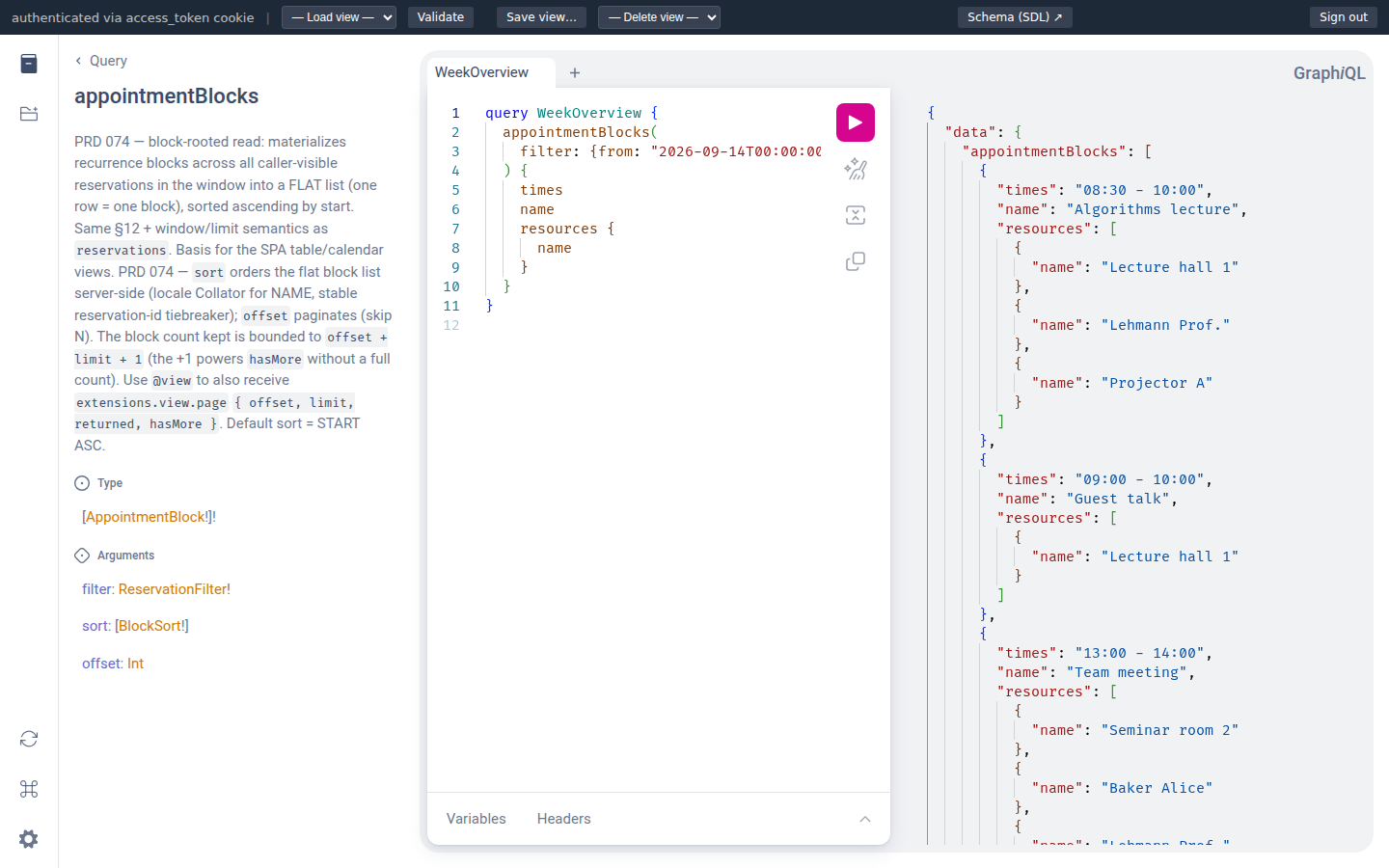1389x868 pixels.
Task: Toggle the Documentation Explorer sidebar icon
Action: (29, 64)
